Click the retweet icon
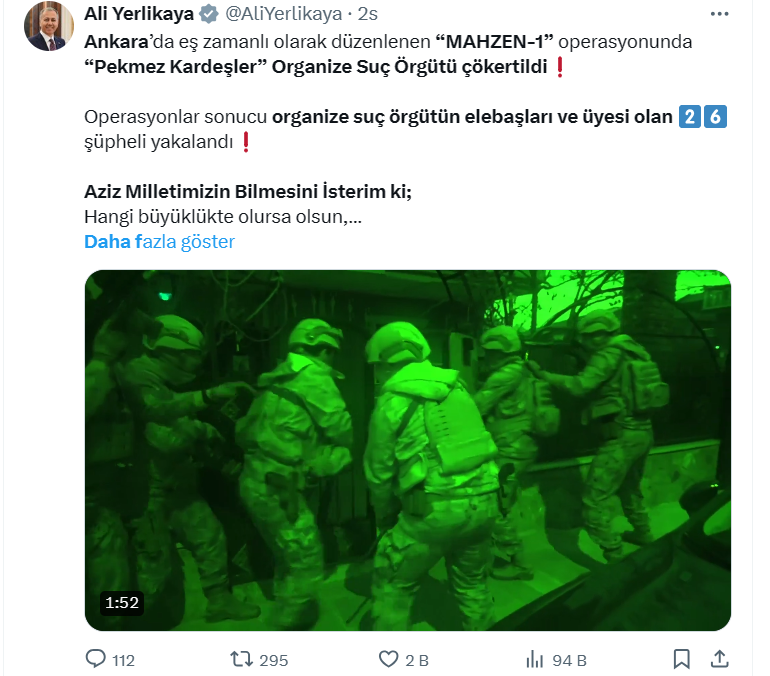770x676 pixels. tap(241, 659)
